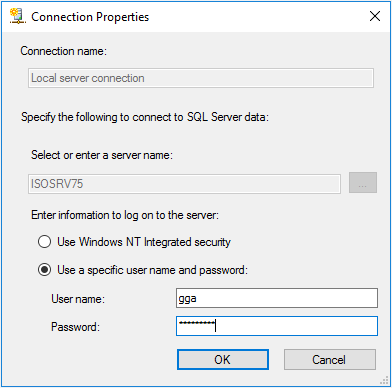Click the 'Use a specific user name and password:' label text
This screenshot has width=392, height=388.
[153, 270]
